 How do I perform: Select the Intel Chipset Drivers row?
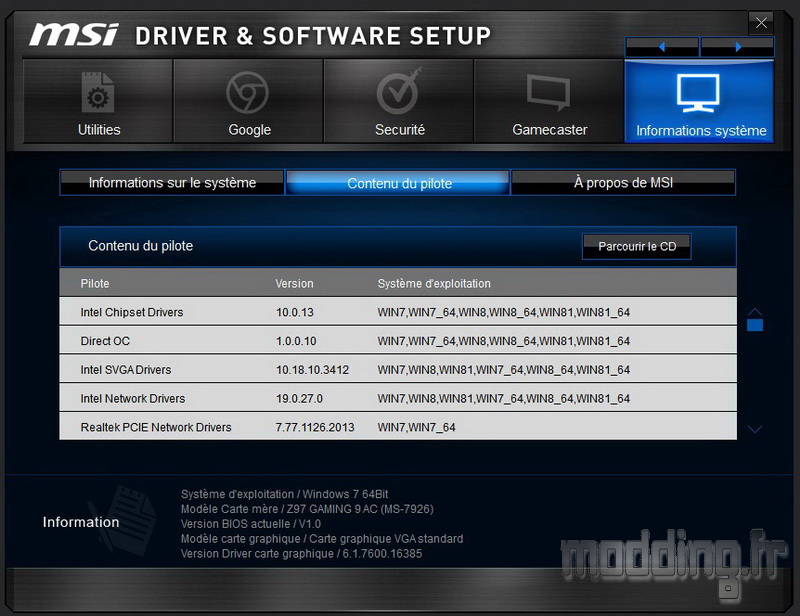pyautogui.click(x=398, y=312)
